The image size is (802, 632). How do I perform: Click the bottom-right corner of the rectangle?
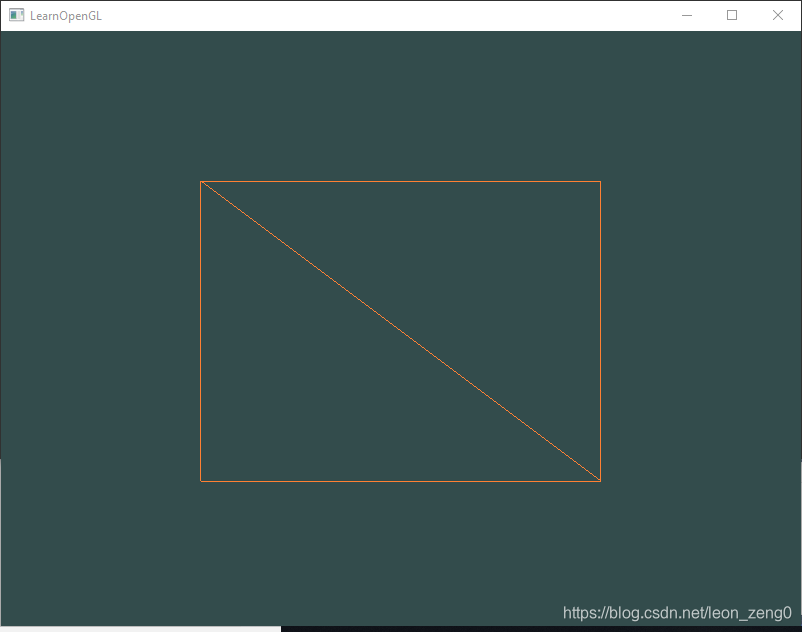(x=599, y=480)
